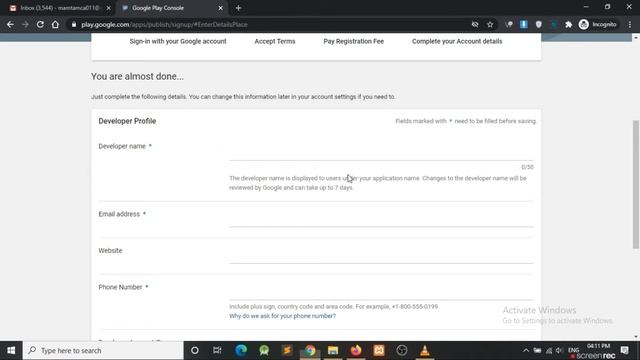Open Cortana circle icon on taskbar
Screen dimensions: 640x360
pyautogui.click(x=195, y=350)
